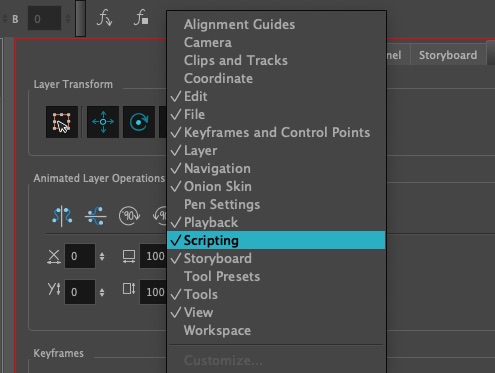Viewport: 495px width, 373px height.
Task: Enable the Pen Settings toolbar
Action: pyautogui.click(x=276, y=204)
